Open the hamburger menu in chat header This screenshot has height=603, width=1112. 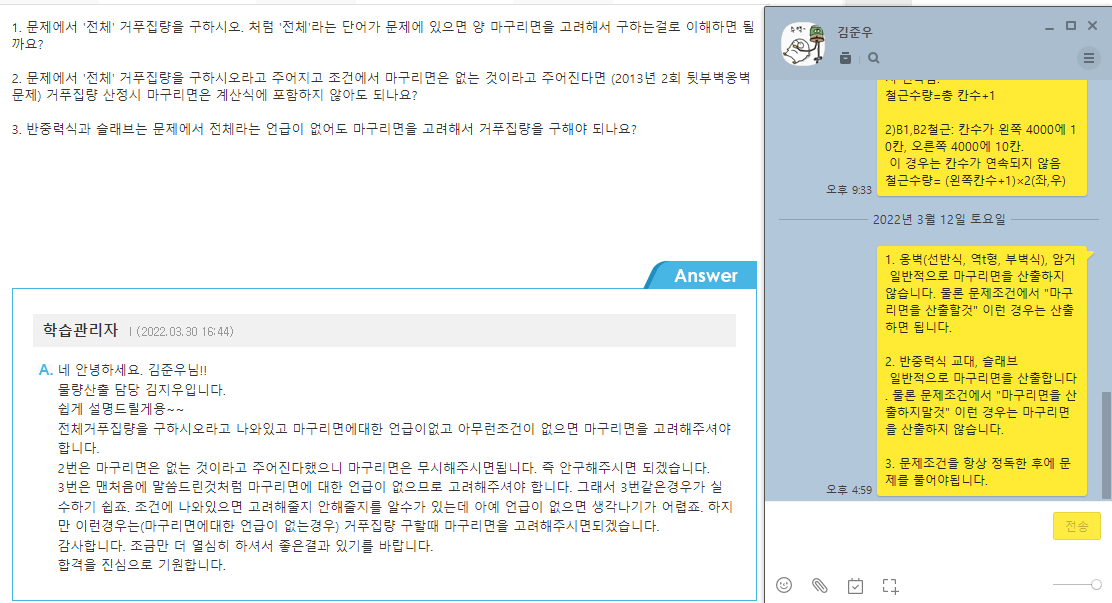pos(1089,58)
